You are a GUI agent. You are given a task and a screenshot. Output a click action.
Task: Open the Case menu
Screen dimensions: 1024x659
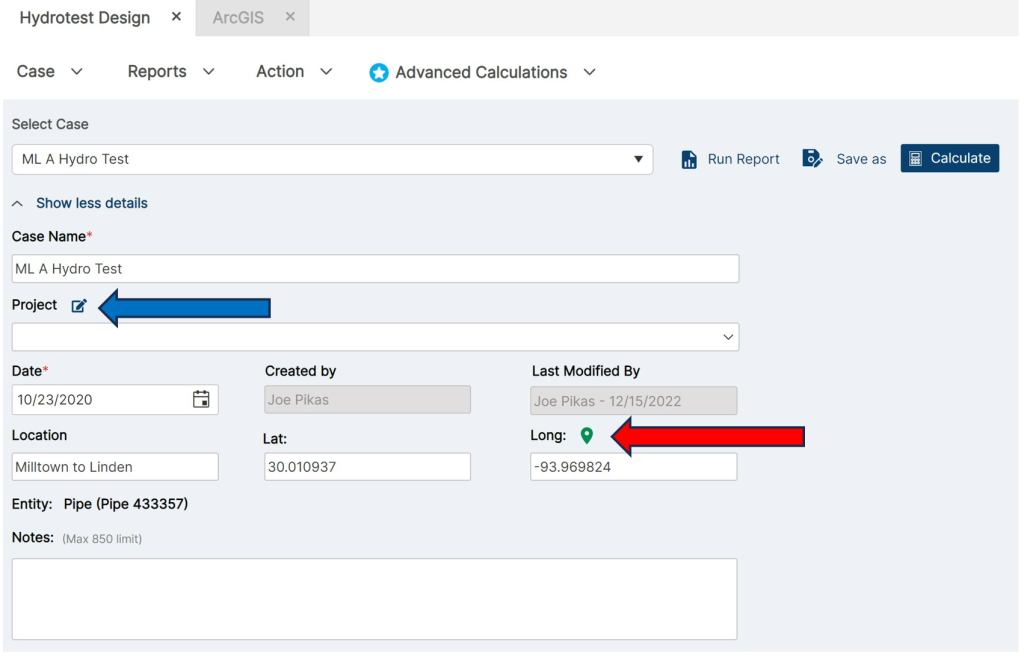(50, 71)
